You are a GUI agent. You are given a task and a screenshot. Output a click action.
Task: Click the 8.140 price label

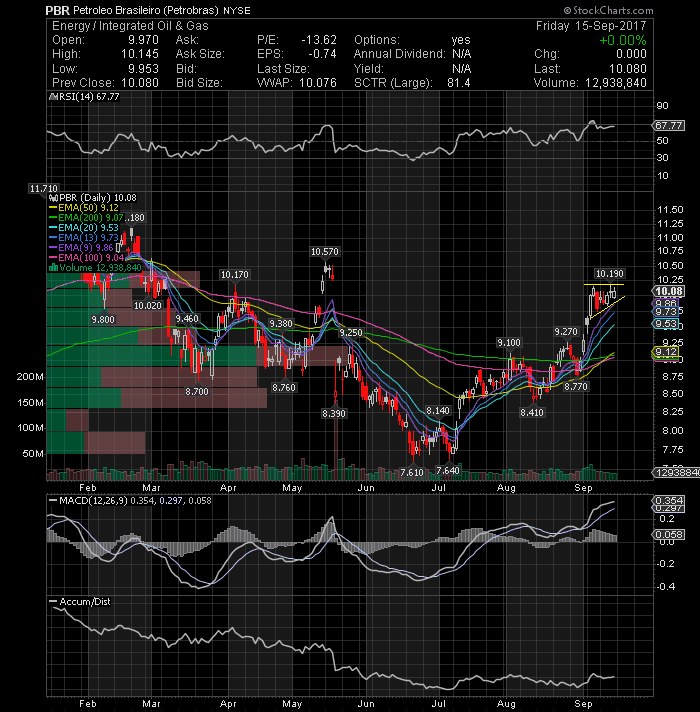click(x=438, y=410)
